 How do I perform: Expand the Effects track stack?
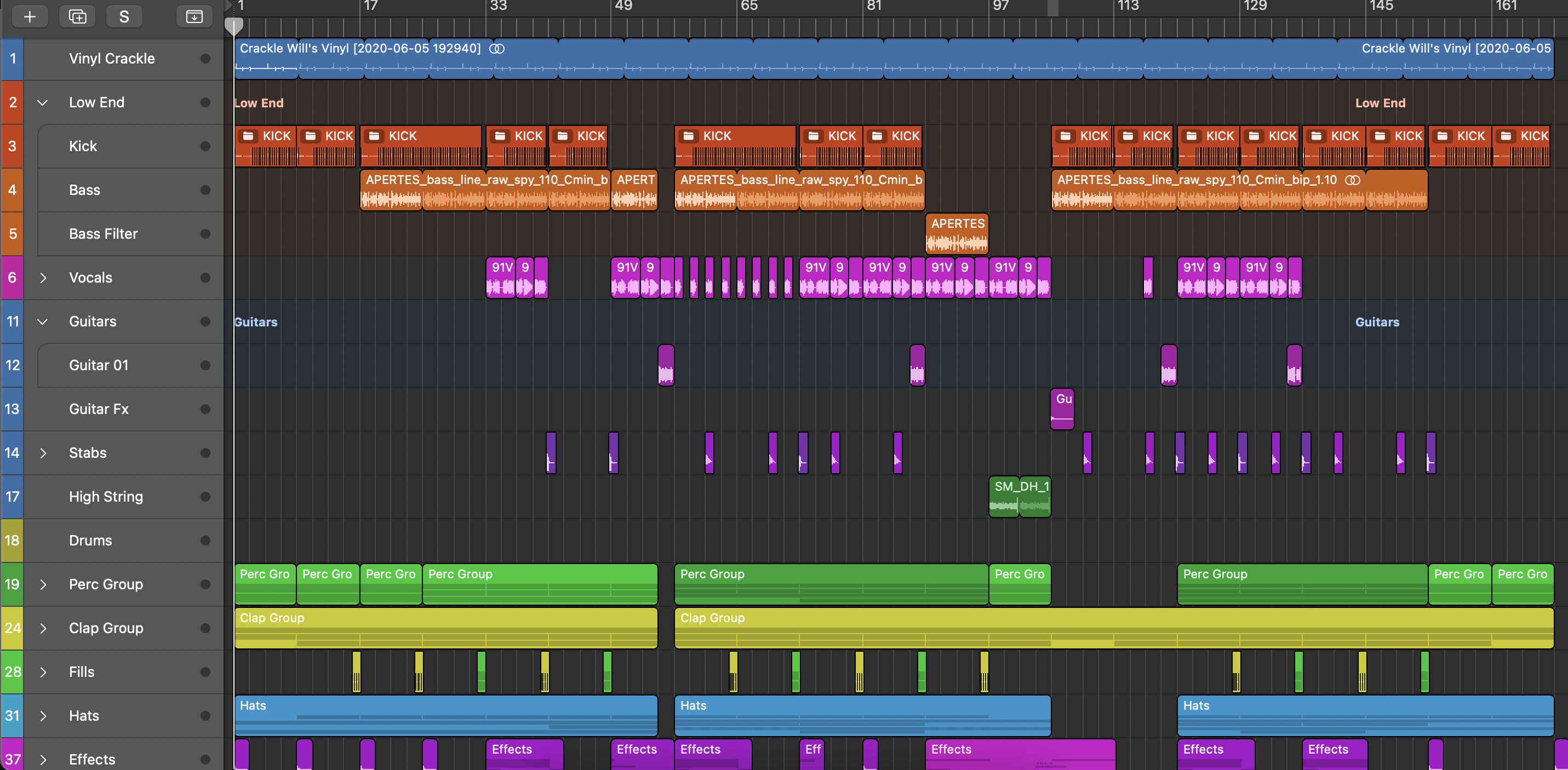tap(43, 760)
